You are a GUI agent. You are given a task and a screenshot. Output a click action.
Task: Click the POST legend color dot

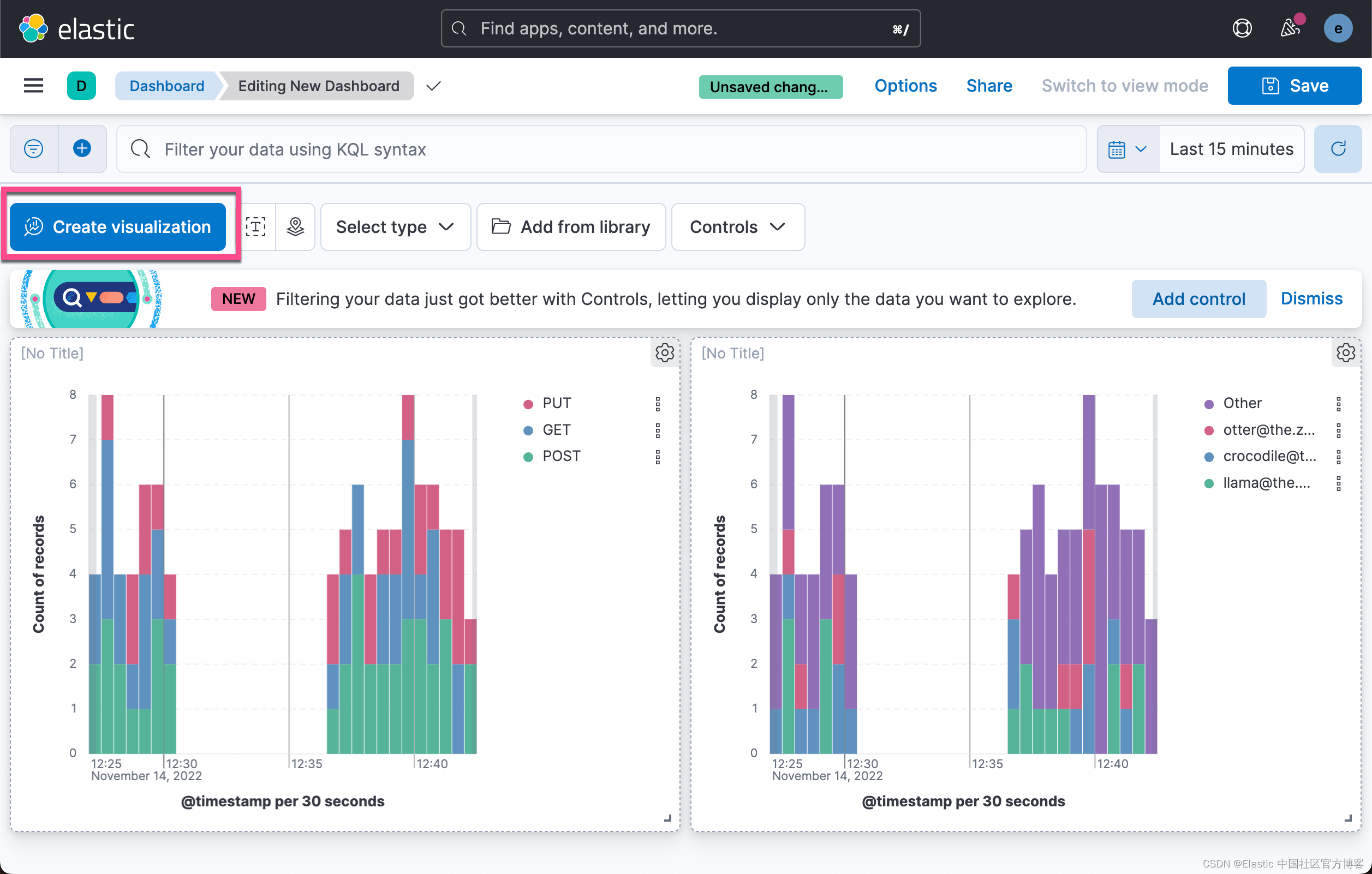[x=528, y=457]
